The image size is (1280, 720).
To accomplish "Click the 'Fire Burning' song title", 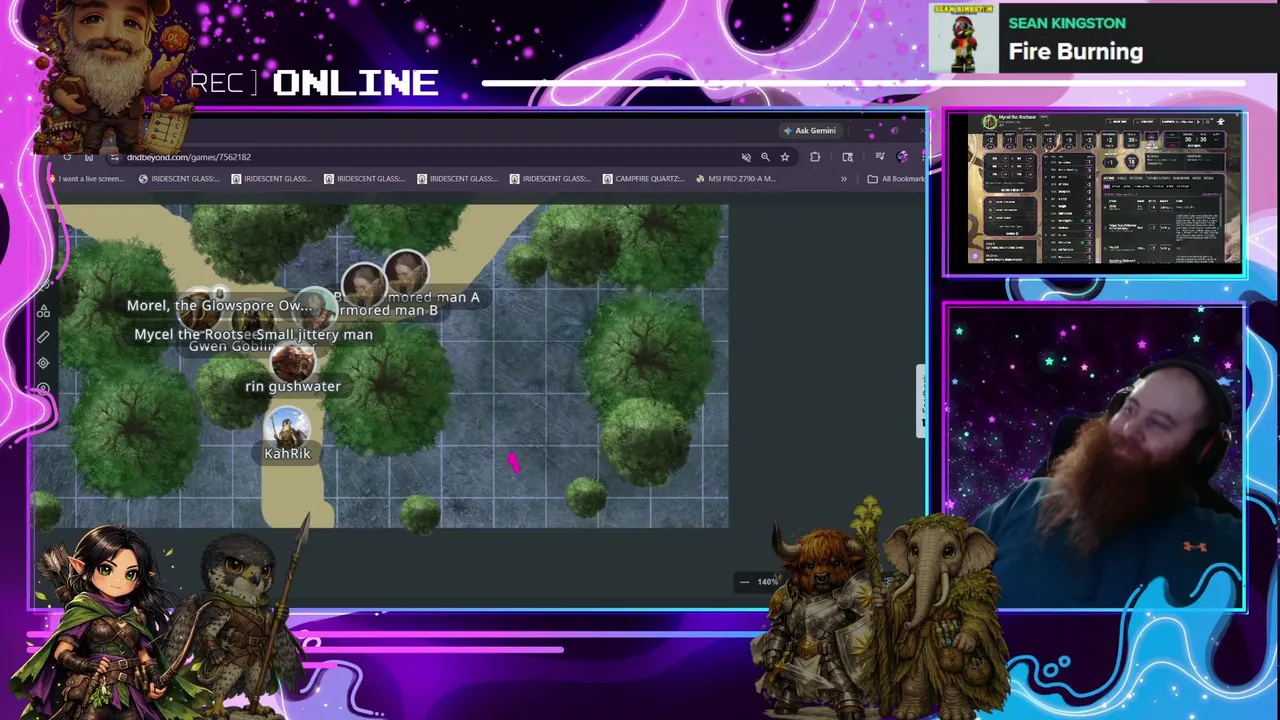I will coord(1075,51).
